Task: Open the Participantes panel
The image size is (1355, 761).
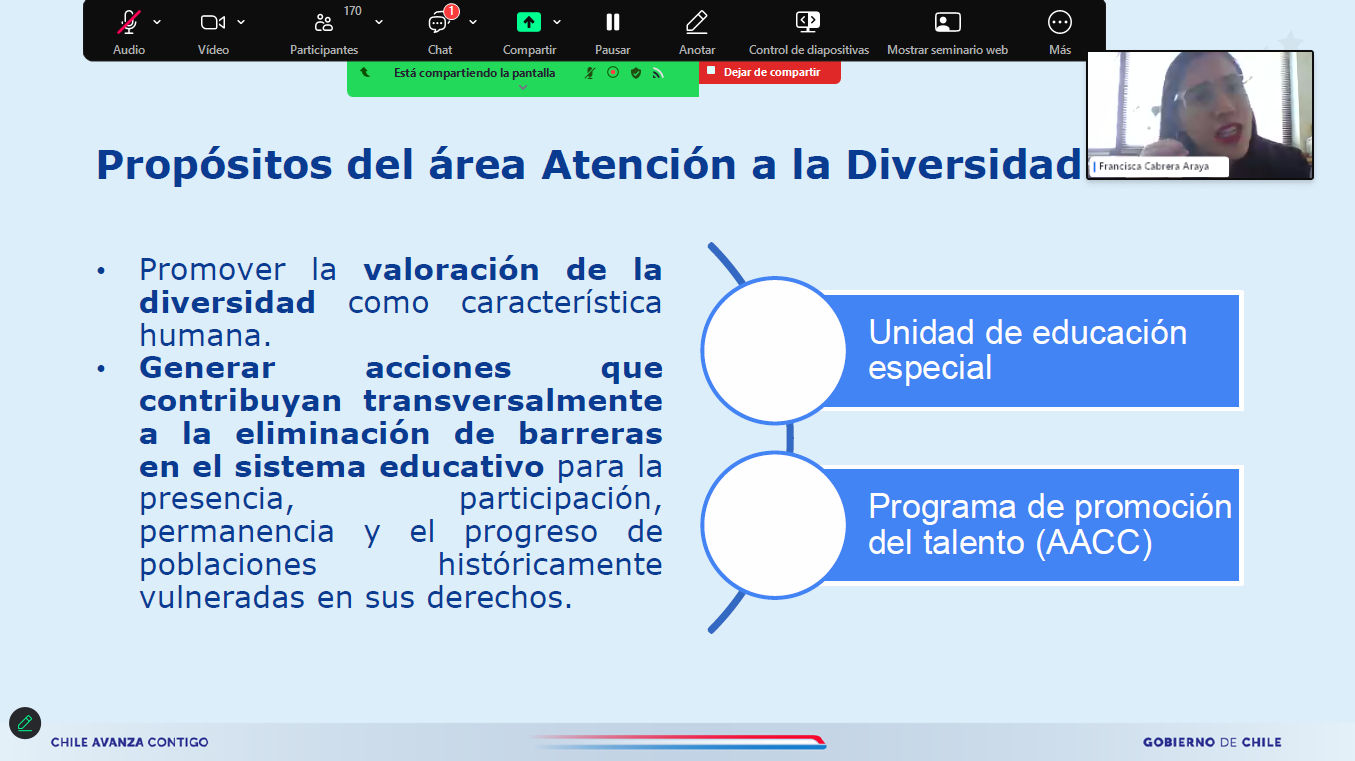Action: (323, 23)
